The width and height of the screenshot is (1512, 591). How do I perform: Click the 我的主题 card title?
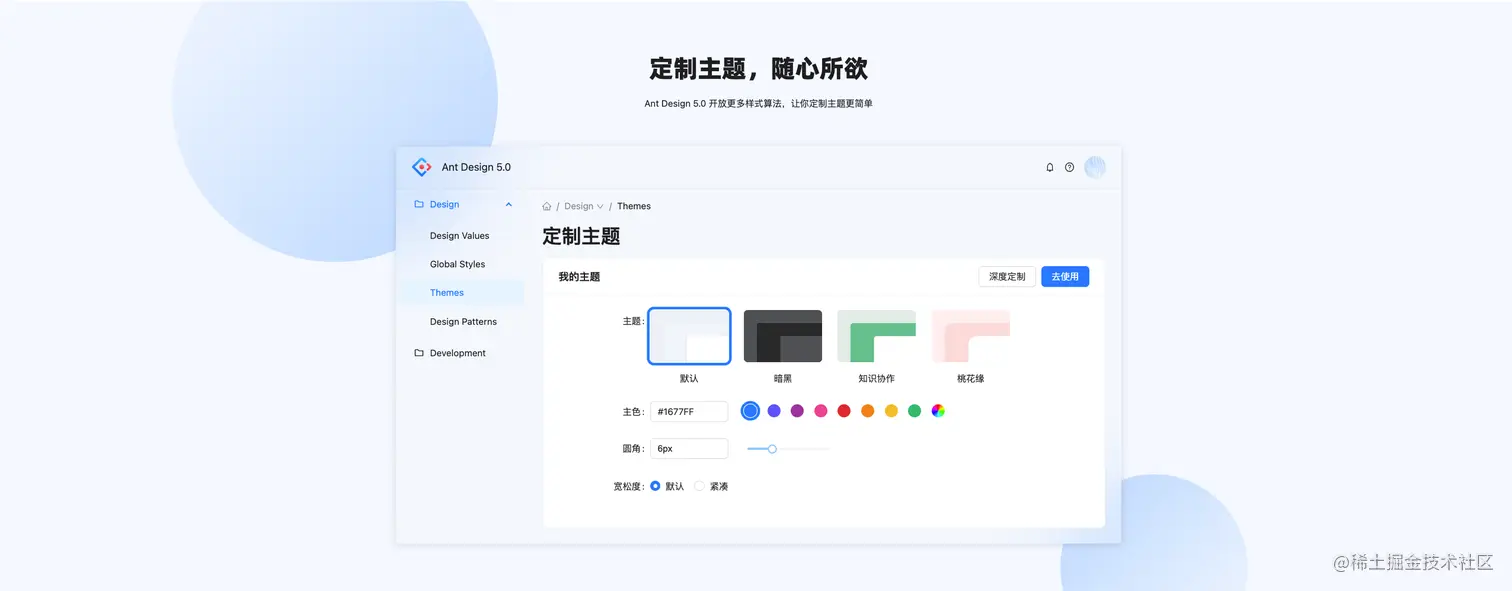point(579,277)
